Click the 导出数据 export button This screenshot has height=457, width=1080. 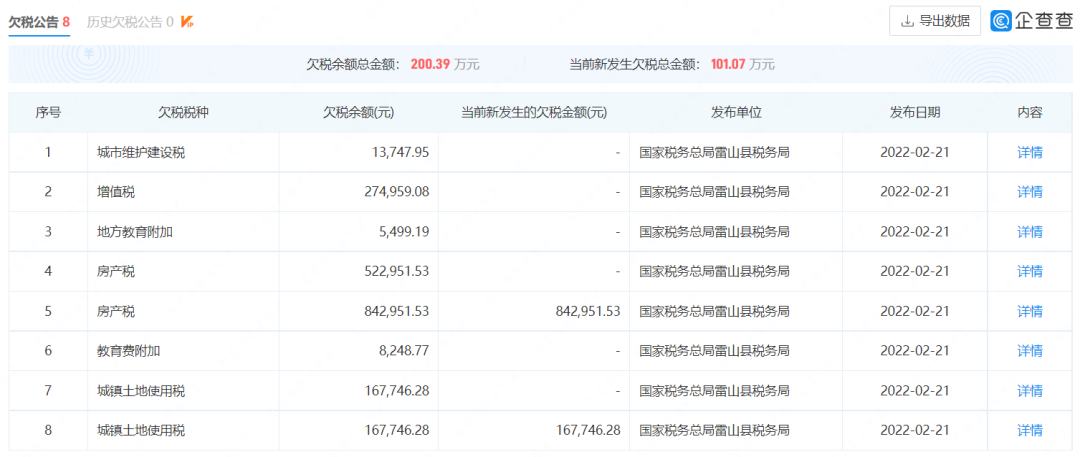click(935, 21)
